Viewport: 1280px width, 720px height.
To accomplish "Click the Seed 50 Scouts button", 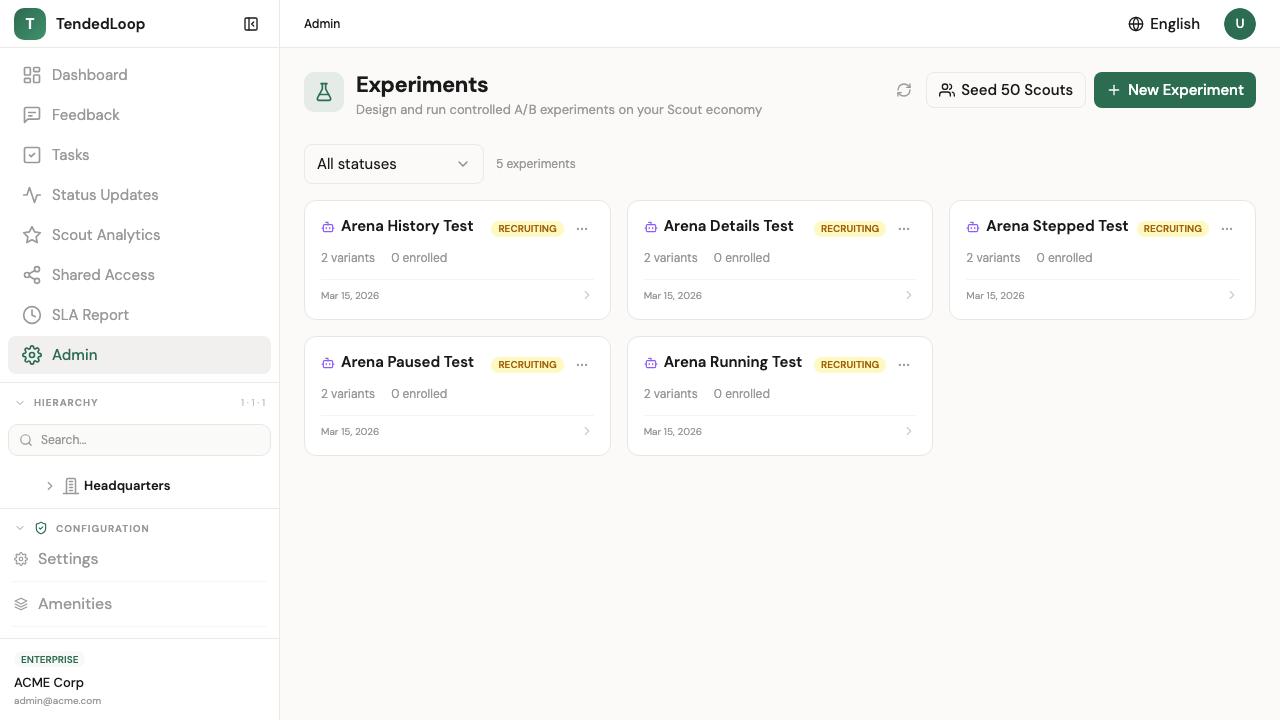I will [x=1005, y=90].
